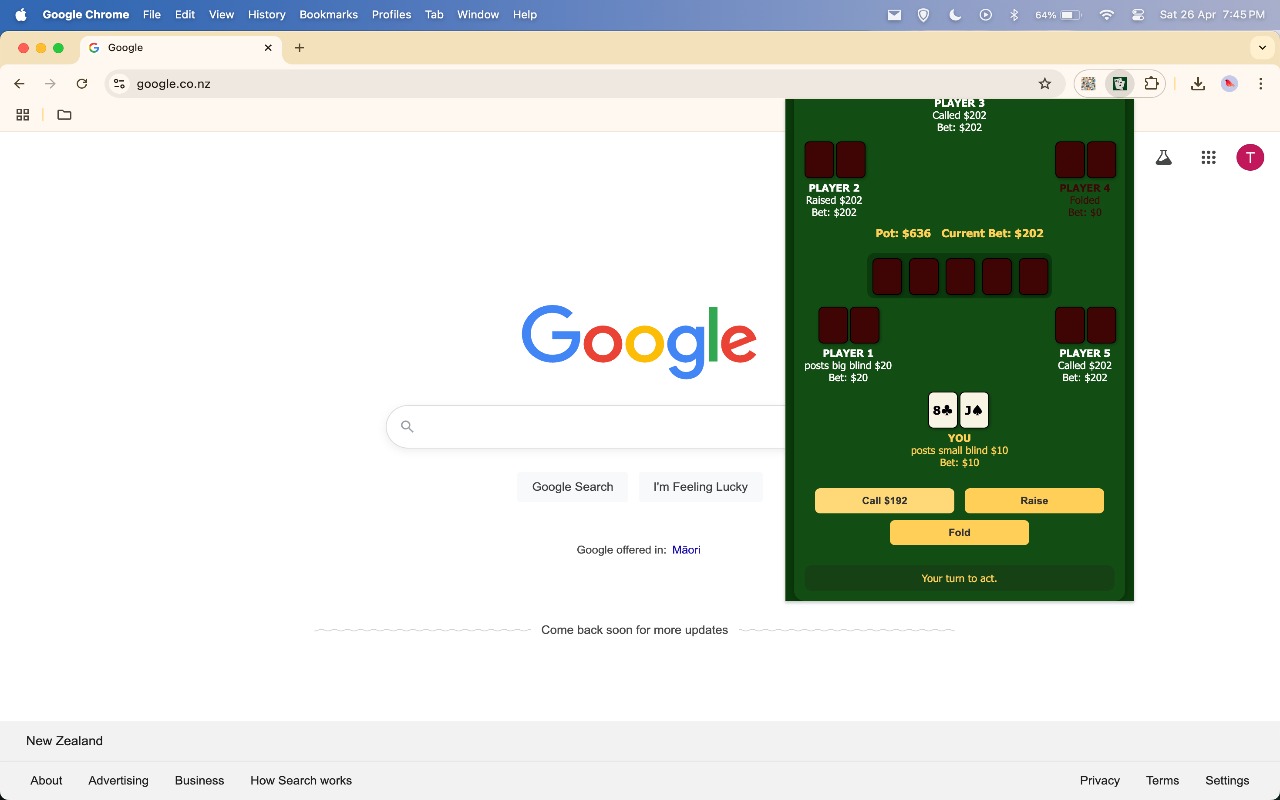This screenshot has height=800, width=1280.
Task: Click the shield icon in the menu bar
Action: tap(924, 15)
